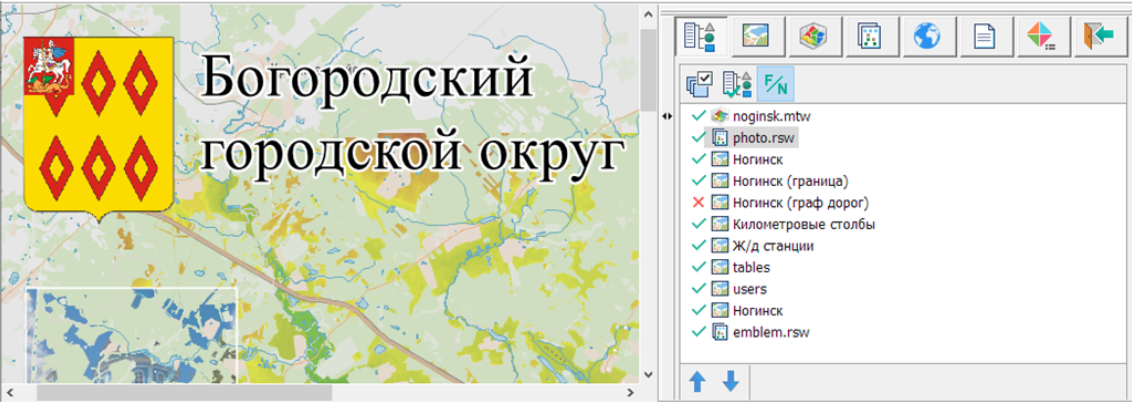The height and width of the screenshot is (402, 1132).
Task: Toggle visibility checkmark of Километровые столбы
Action: pyautogui.click(x=698, y=225)
